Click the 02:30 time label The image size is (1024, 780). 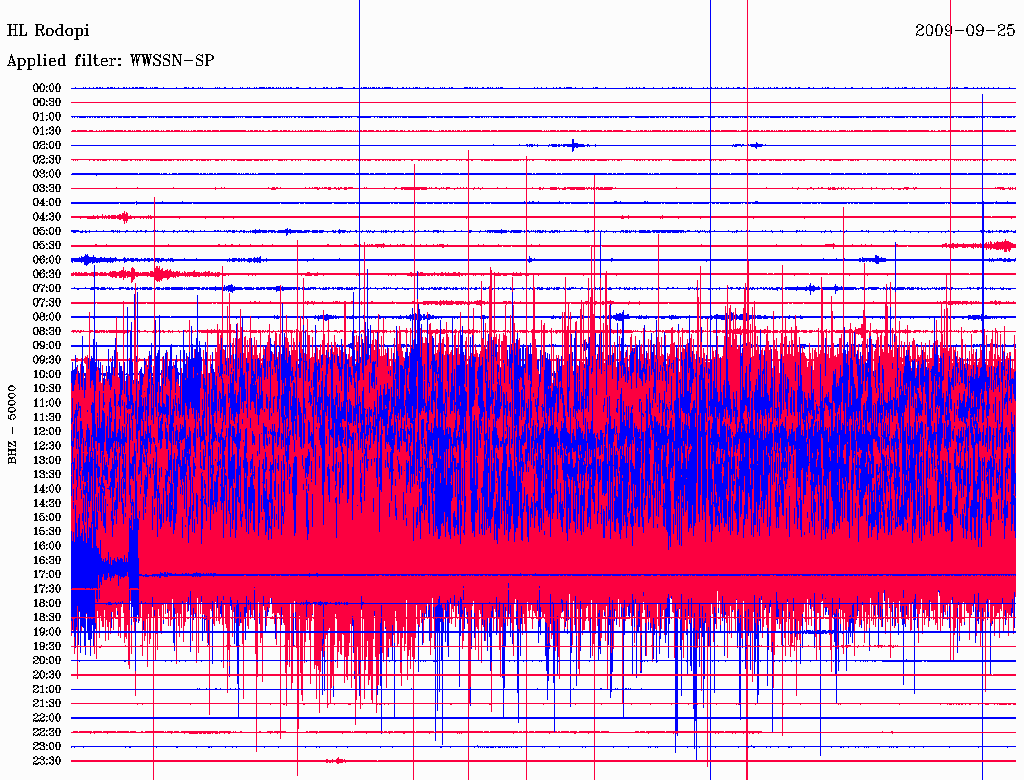[x=46, y=160]
